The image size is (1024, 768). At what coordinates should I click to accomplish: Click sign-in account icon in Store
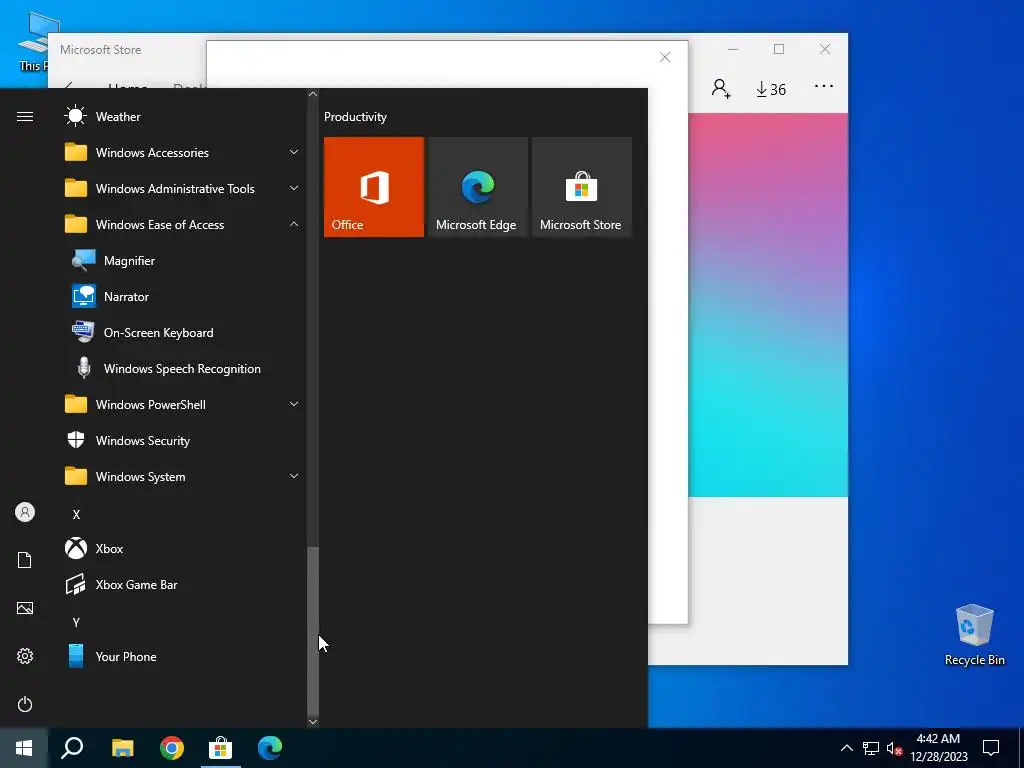pyautogui.click(x=721, y=88)
